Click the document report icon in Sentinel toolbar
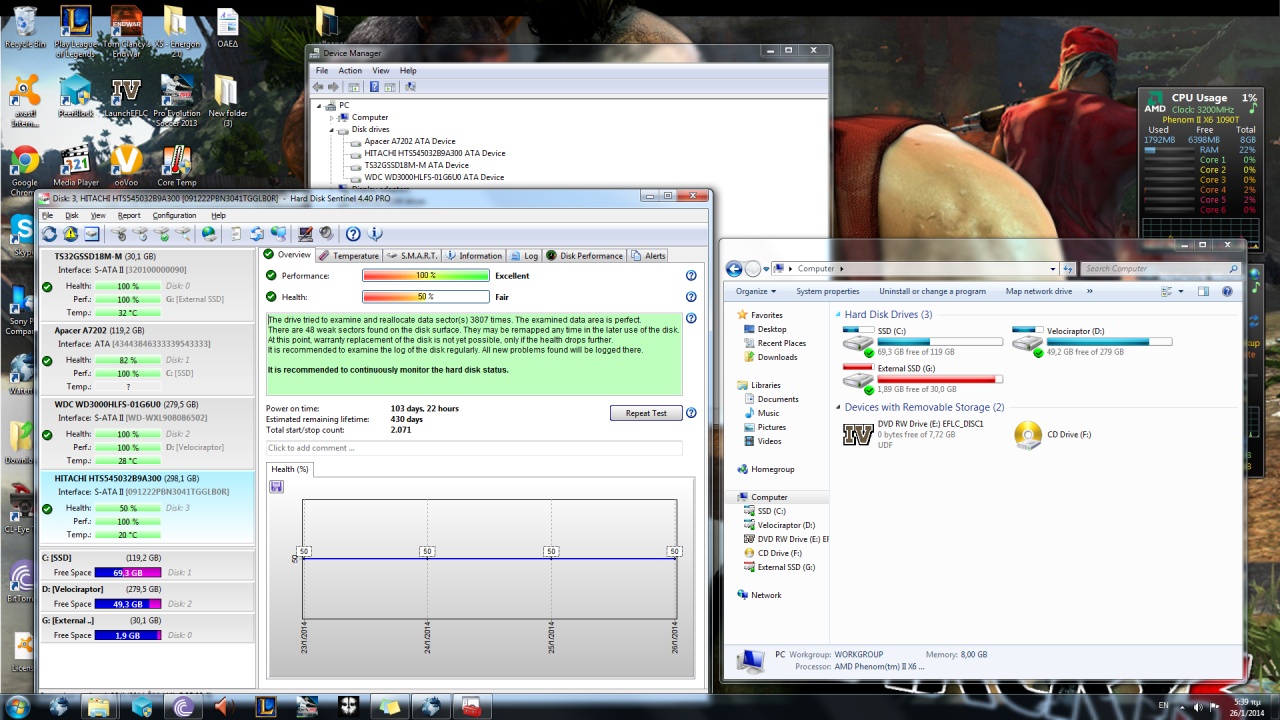1280x720 pixels. point(235,234)
